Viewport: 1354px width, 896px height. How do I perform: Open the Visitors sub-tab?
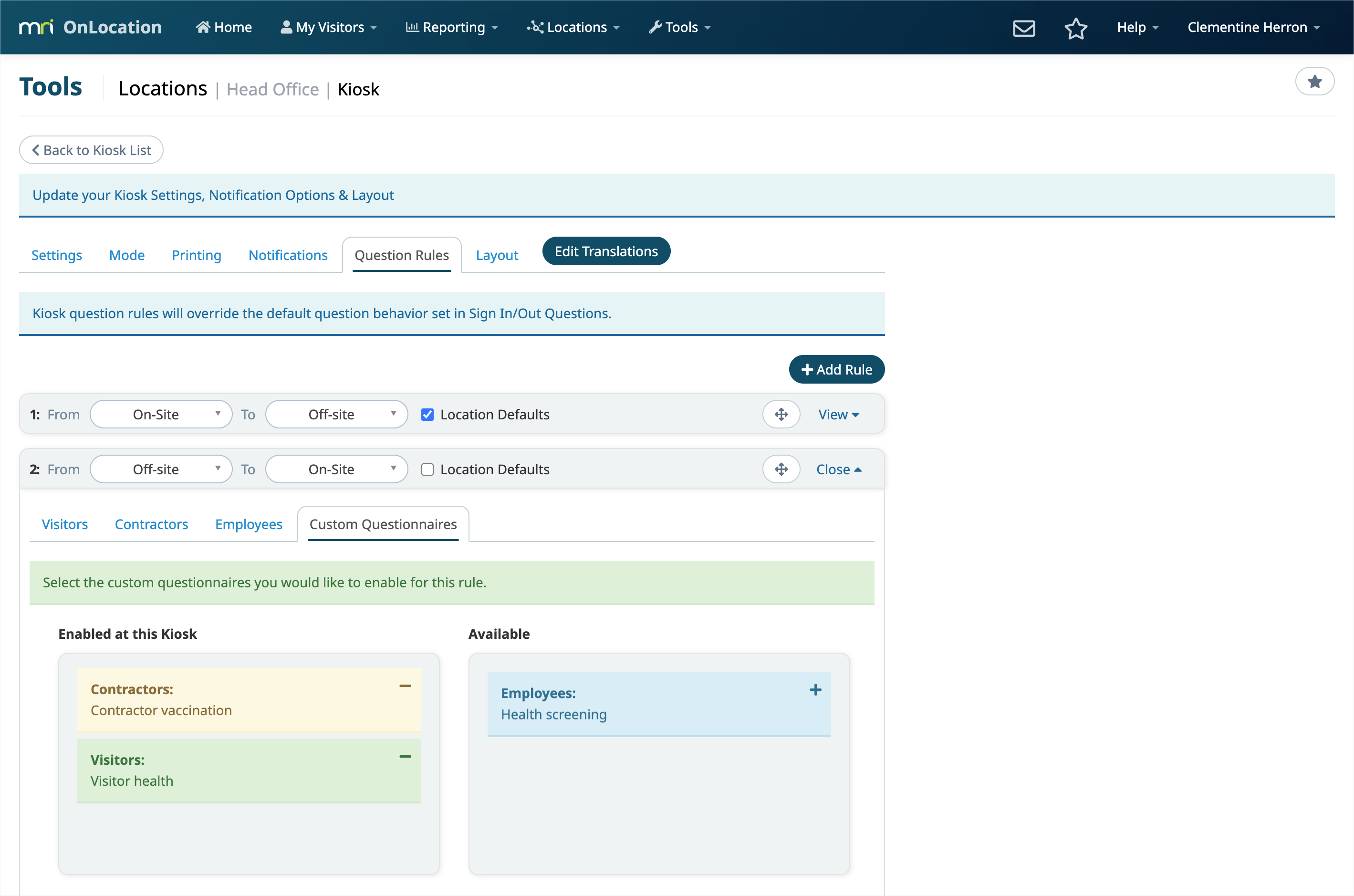(64, 524)
